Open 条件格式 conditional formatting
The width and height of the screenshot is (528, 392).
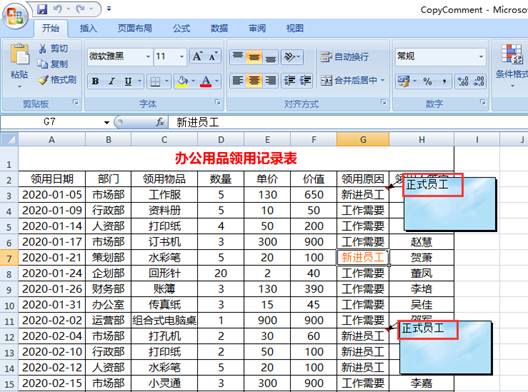(x=512, y=66)
